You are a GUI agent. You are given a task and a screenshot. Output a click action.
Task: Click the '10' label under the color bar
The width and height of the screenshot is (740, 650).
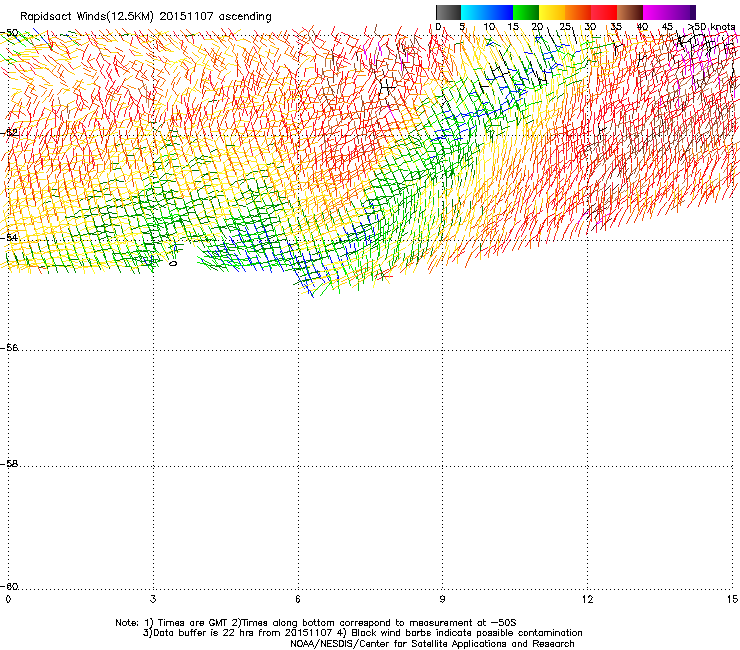[489, 27]
